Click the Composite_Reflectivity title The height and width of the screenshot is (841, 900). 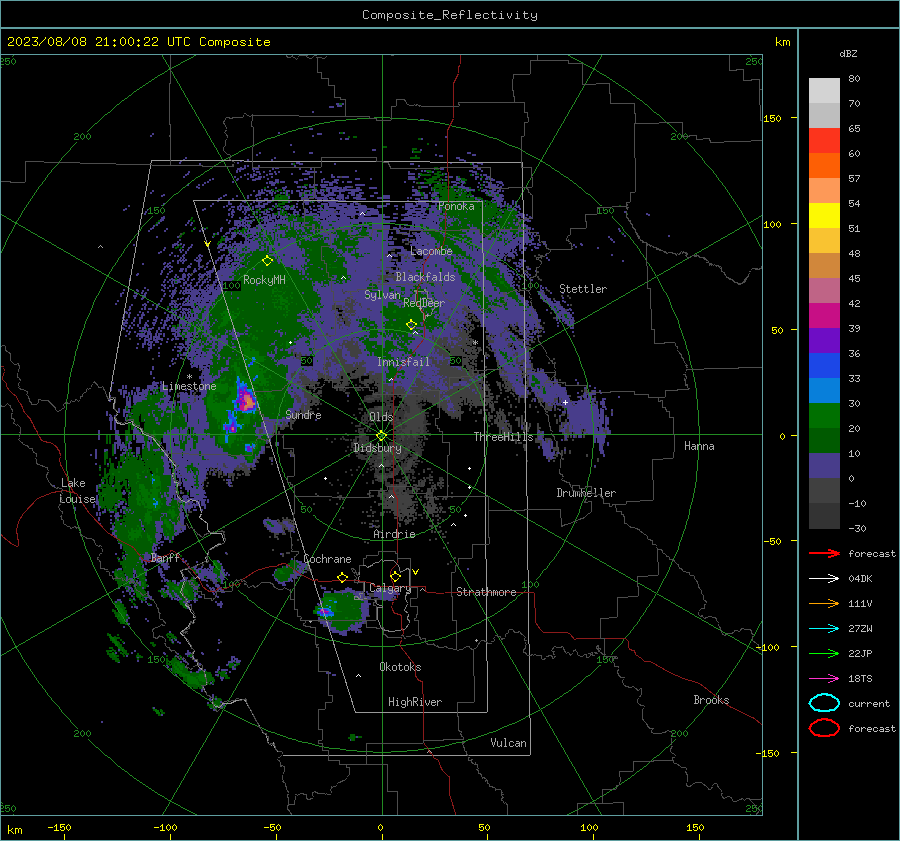tap(450, 15)
